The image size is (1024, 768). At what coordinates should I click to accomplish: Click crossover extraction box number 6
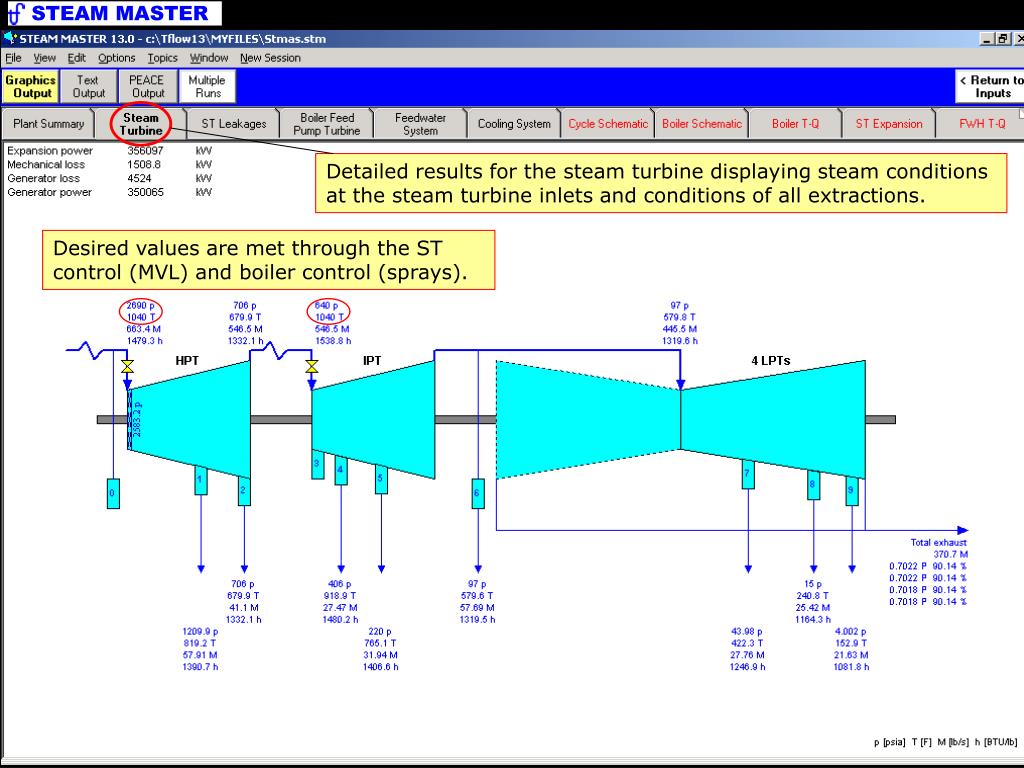[477, 493]
